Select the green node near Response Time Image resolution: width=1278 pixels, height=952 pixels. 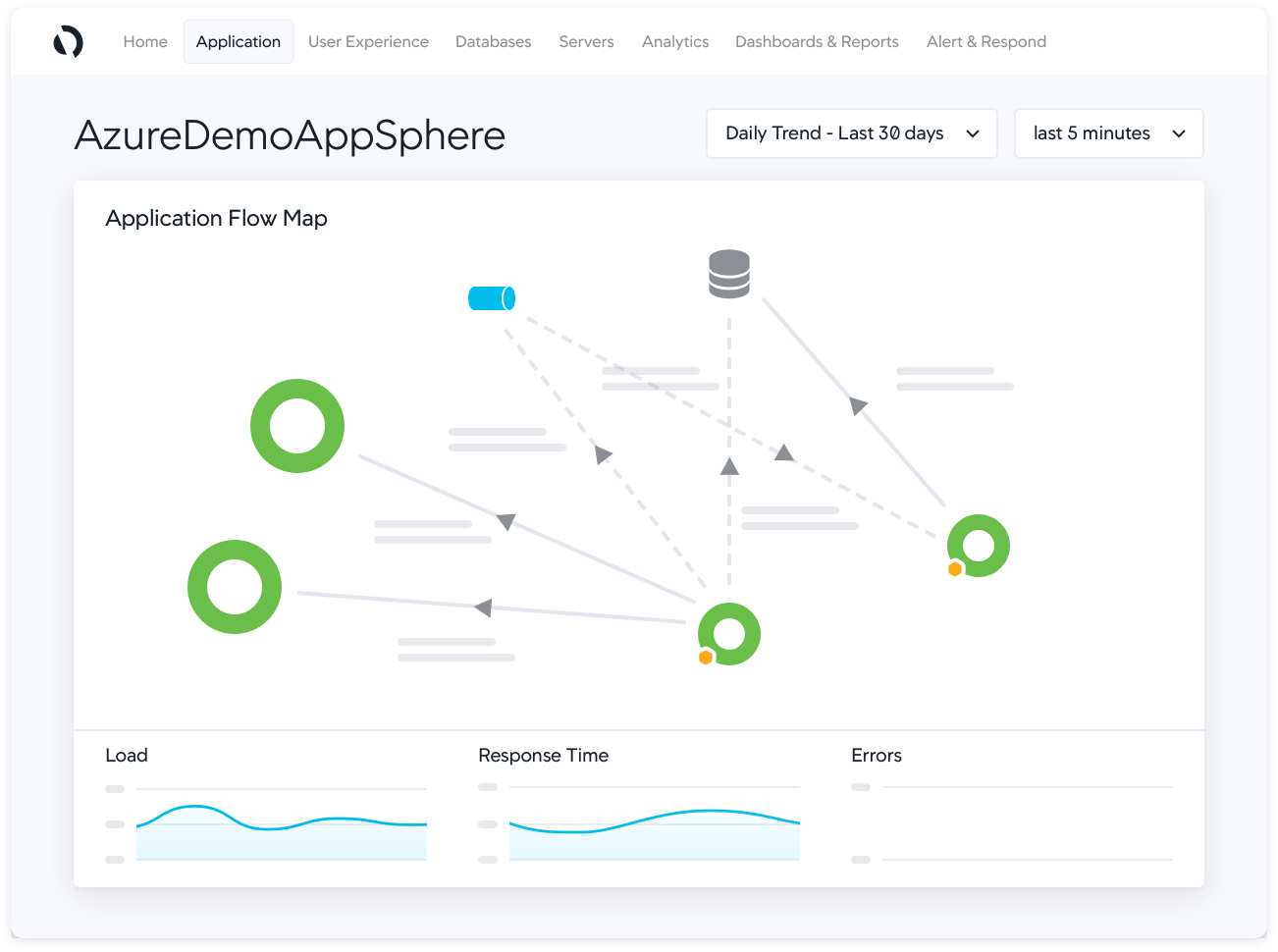coord(729,634)
